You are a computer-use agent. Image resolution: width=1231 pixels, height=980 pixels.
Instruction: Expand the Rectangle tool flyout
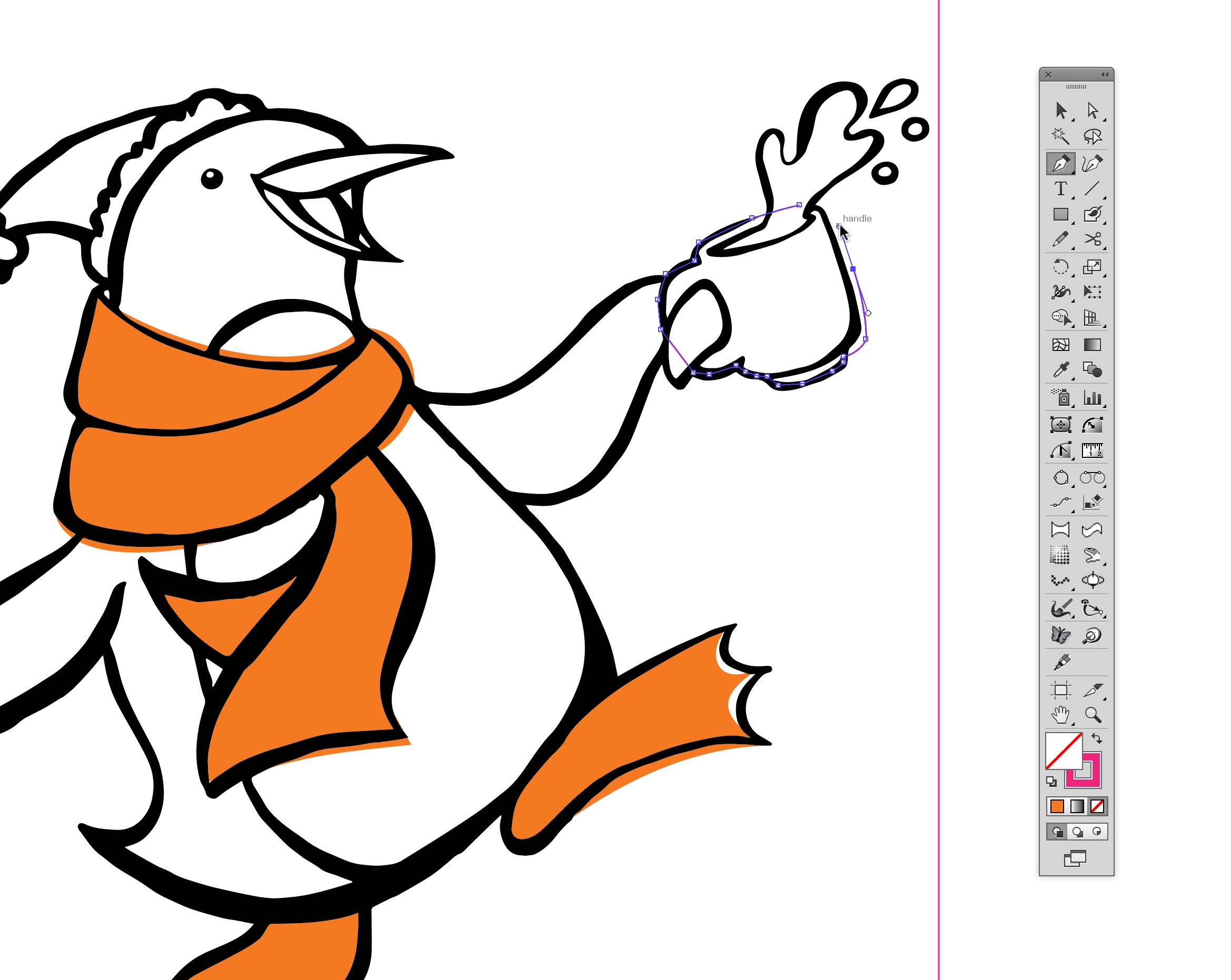pos(1073,223)
